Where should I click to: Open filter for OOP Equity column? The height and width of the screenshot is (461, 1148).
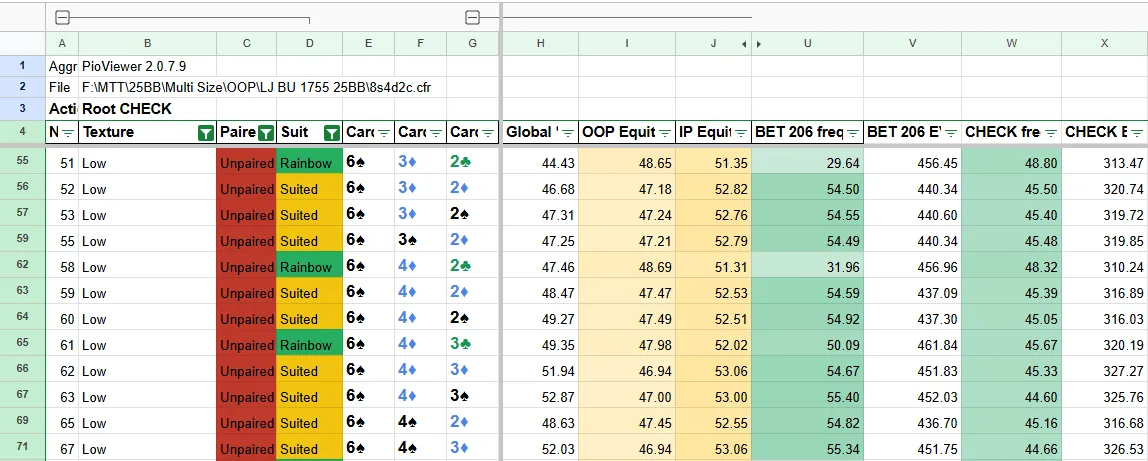pyautogui.click(x=665, y=133)
